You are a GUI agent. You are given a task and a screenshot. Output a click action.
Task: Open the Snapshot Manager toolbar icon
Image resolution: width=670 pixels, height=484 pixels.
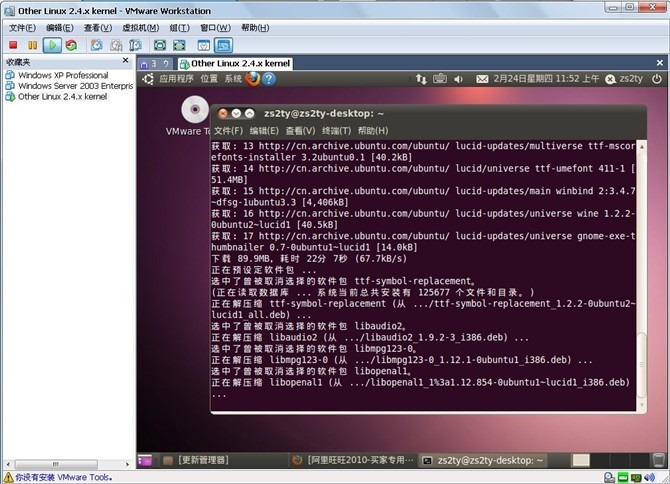135,45
